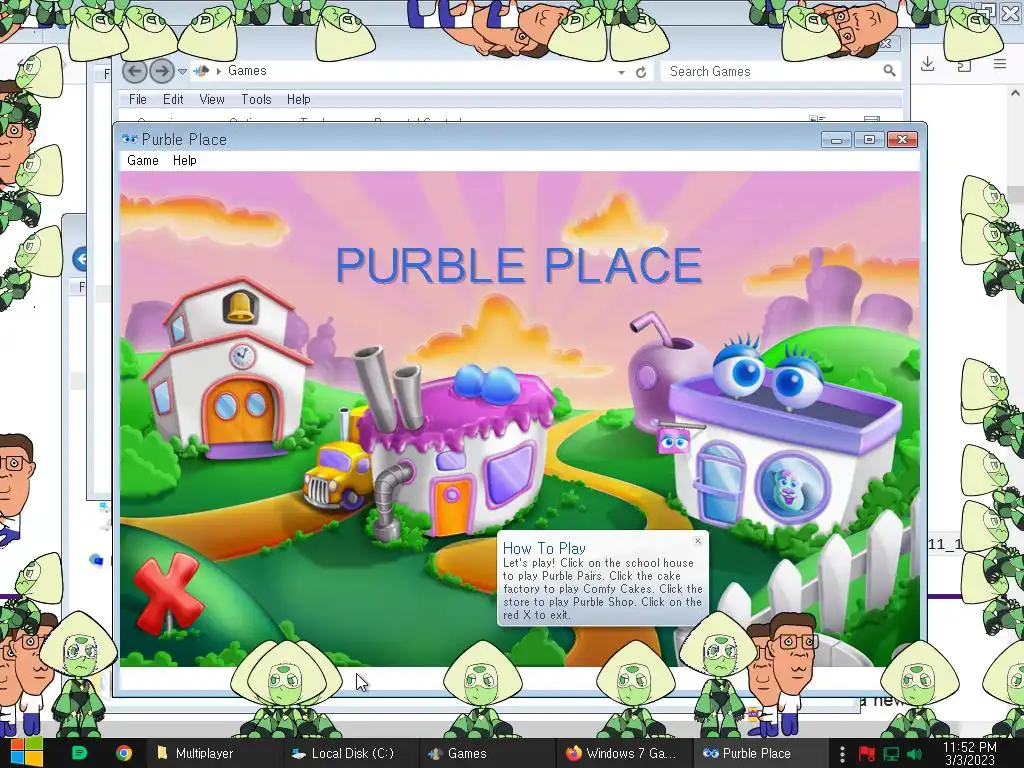Click the search magnifier icon in Games window
1024x768 pixels.
pyautogui.click(x=889, y=71)
